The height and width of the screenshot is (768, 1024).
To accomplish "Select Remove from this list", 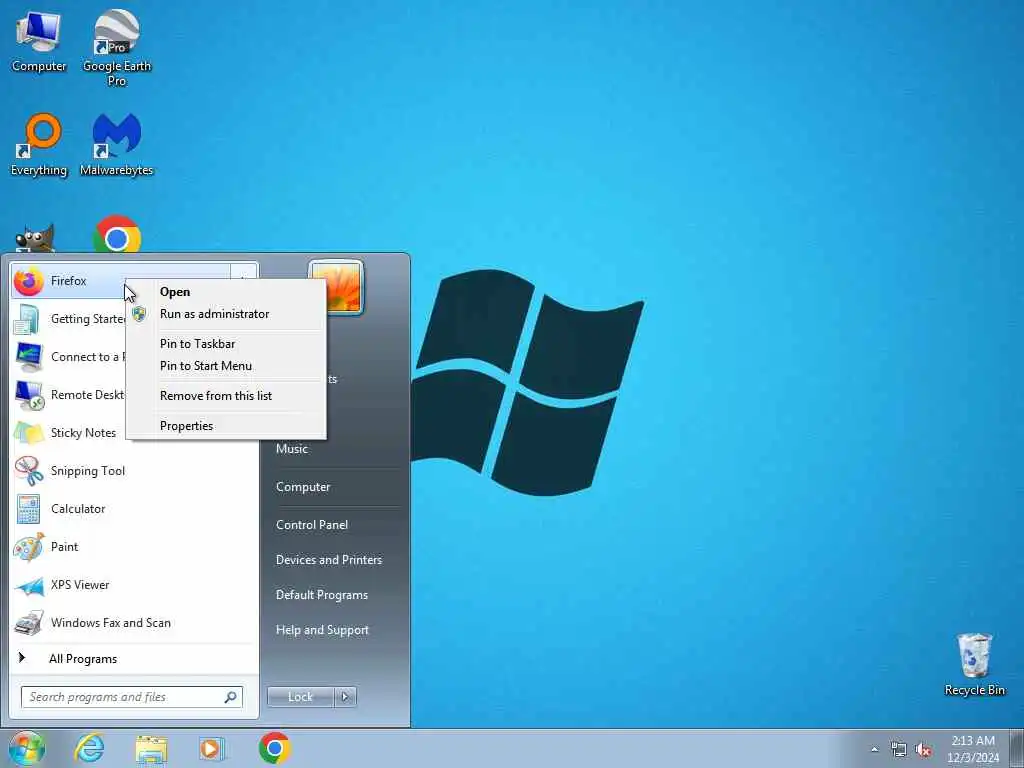I will coord(225,396).
